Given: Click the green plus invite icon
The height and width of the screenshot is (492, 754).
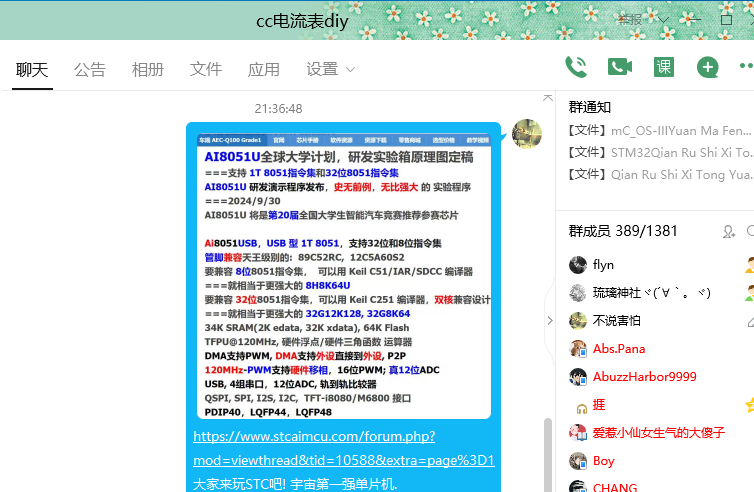Looking at the screenshot, I should click(707, 67).
